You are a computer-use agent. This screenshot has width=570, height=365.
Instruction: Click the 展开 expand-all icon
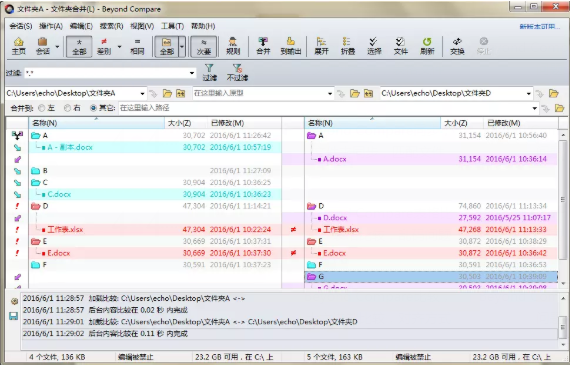321,46
